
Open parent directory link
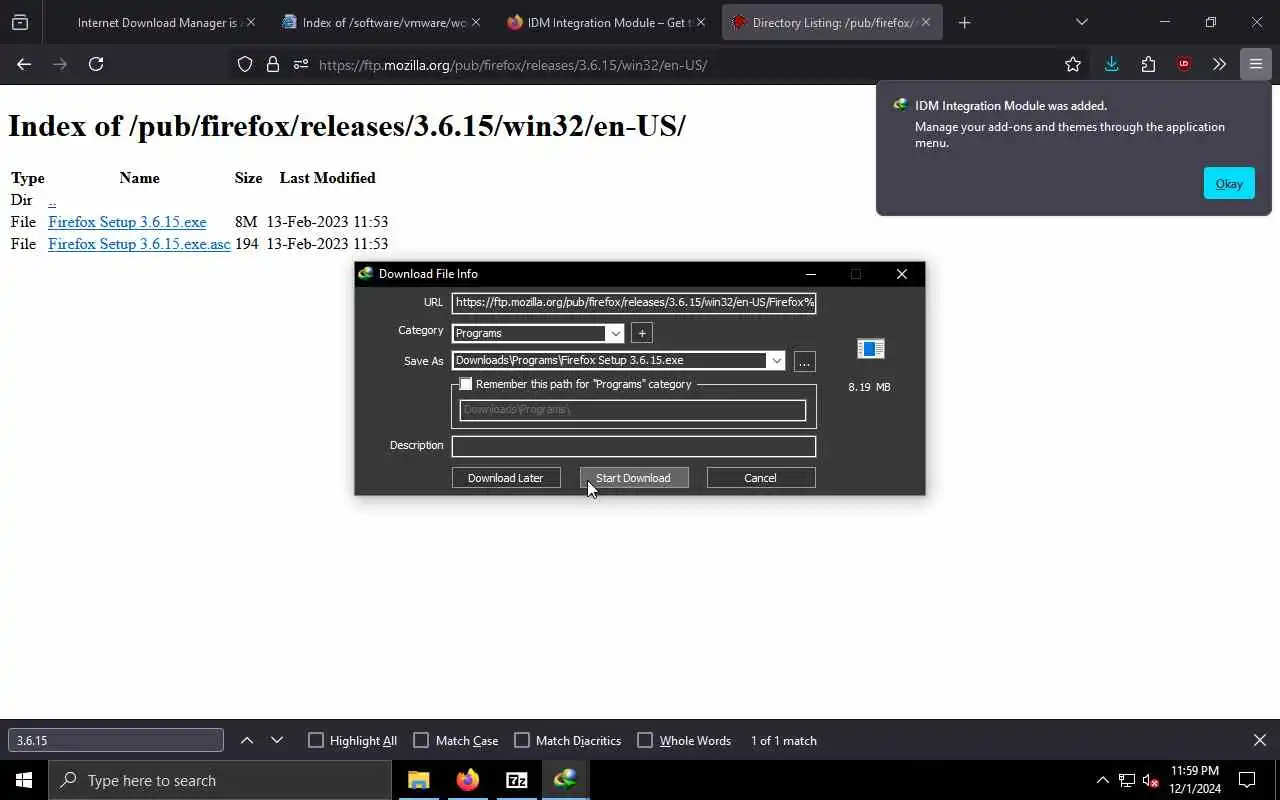[x=52, y=200]
